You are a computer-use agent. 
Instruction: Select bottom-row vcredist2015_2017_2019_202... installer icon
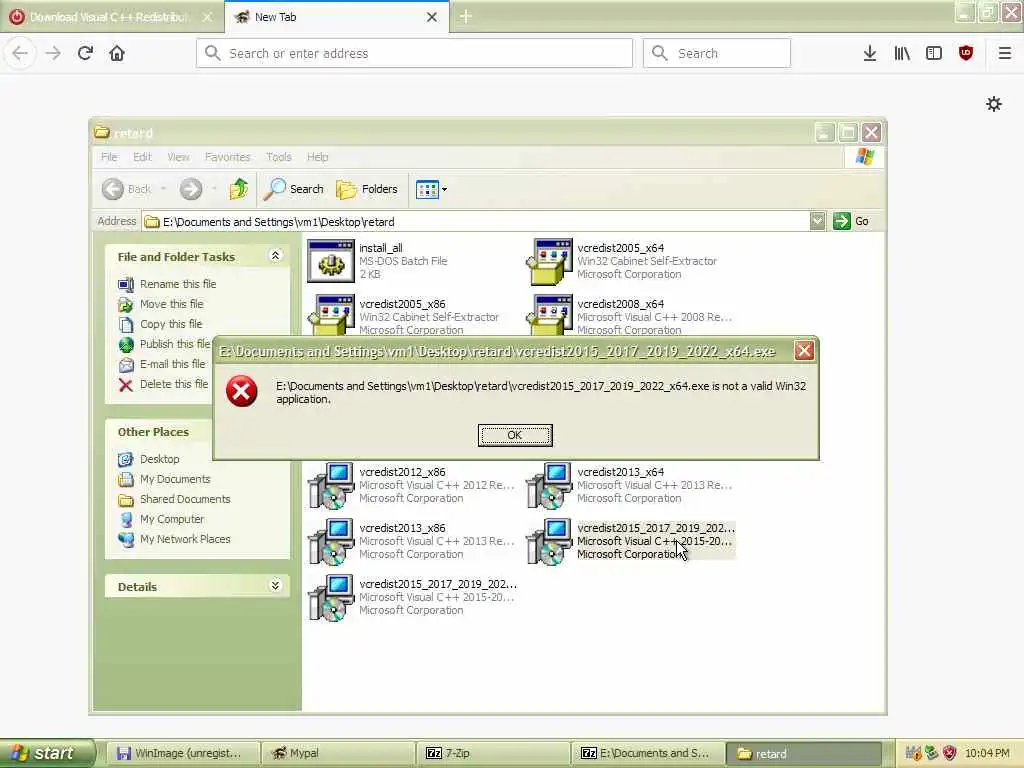tap(331, 598)
